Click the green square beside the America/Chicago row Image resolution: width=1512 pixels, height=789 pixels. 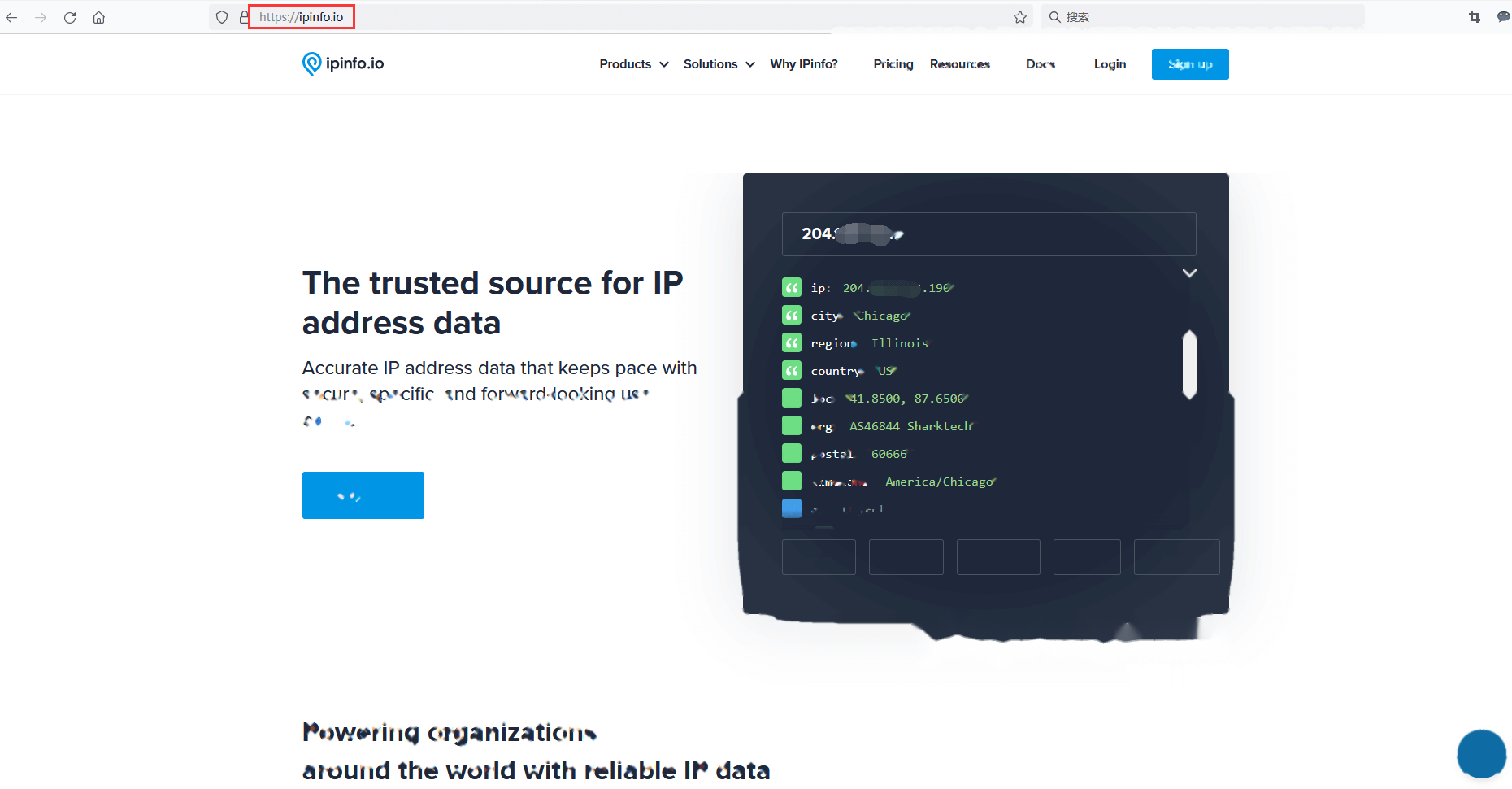pyautogui.click(x=792, y=481)
